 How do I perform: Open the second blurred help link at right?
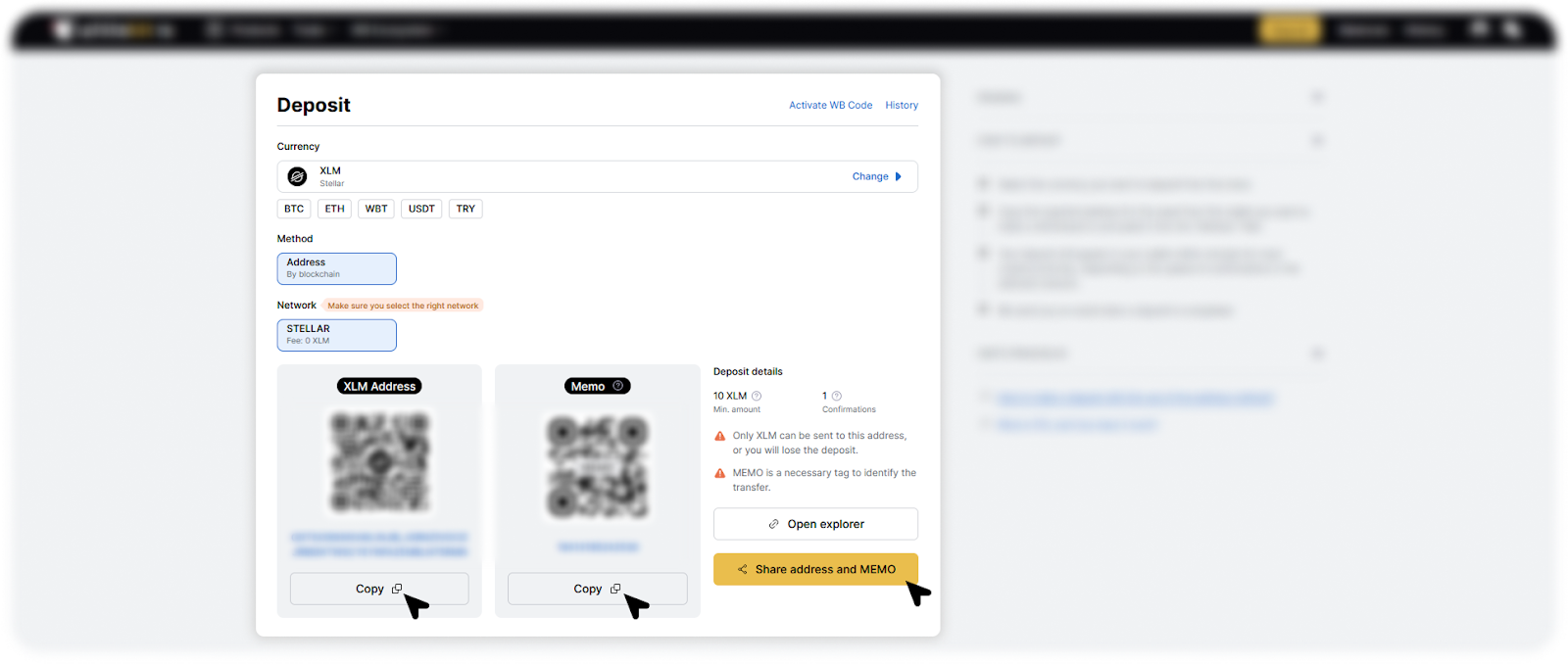click(1077, 424)
